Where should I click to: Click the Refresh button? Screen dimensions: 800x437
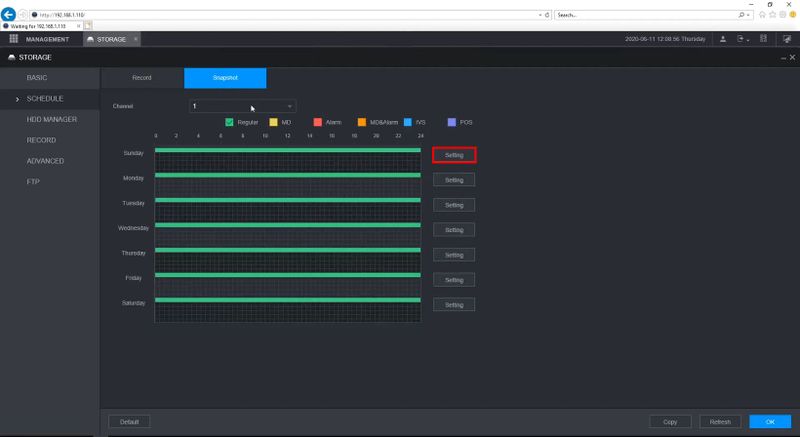(720, 422)
